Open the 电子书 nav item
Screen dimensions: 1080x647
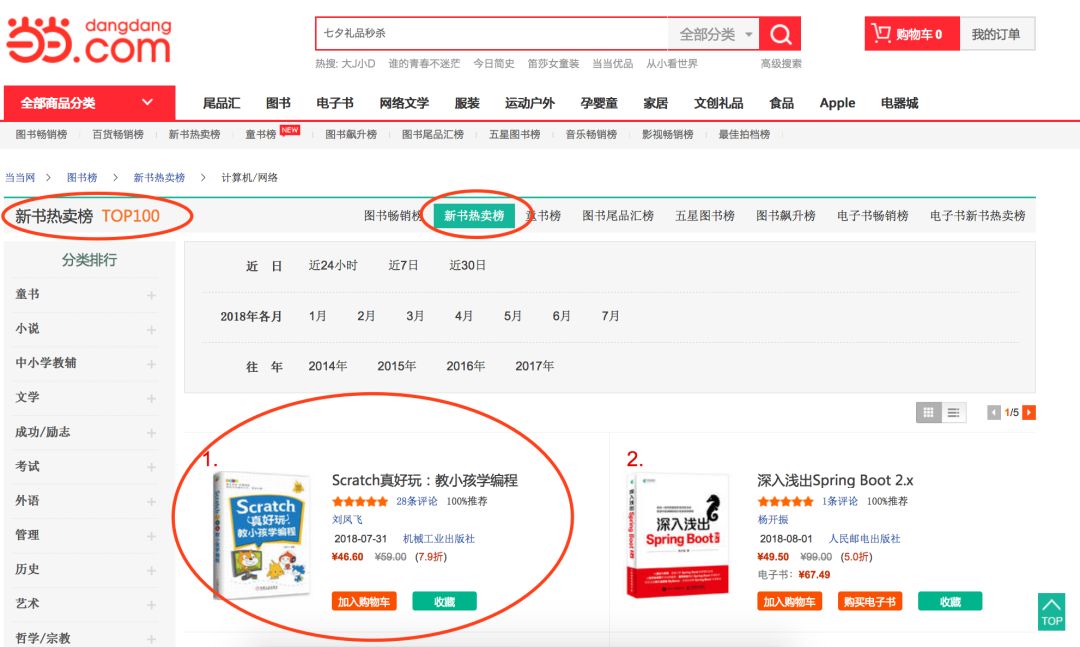coord(335,103)
